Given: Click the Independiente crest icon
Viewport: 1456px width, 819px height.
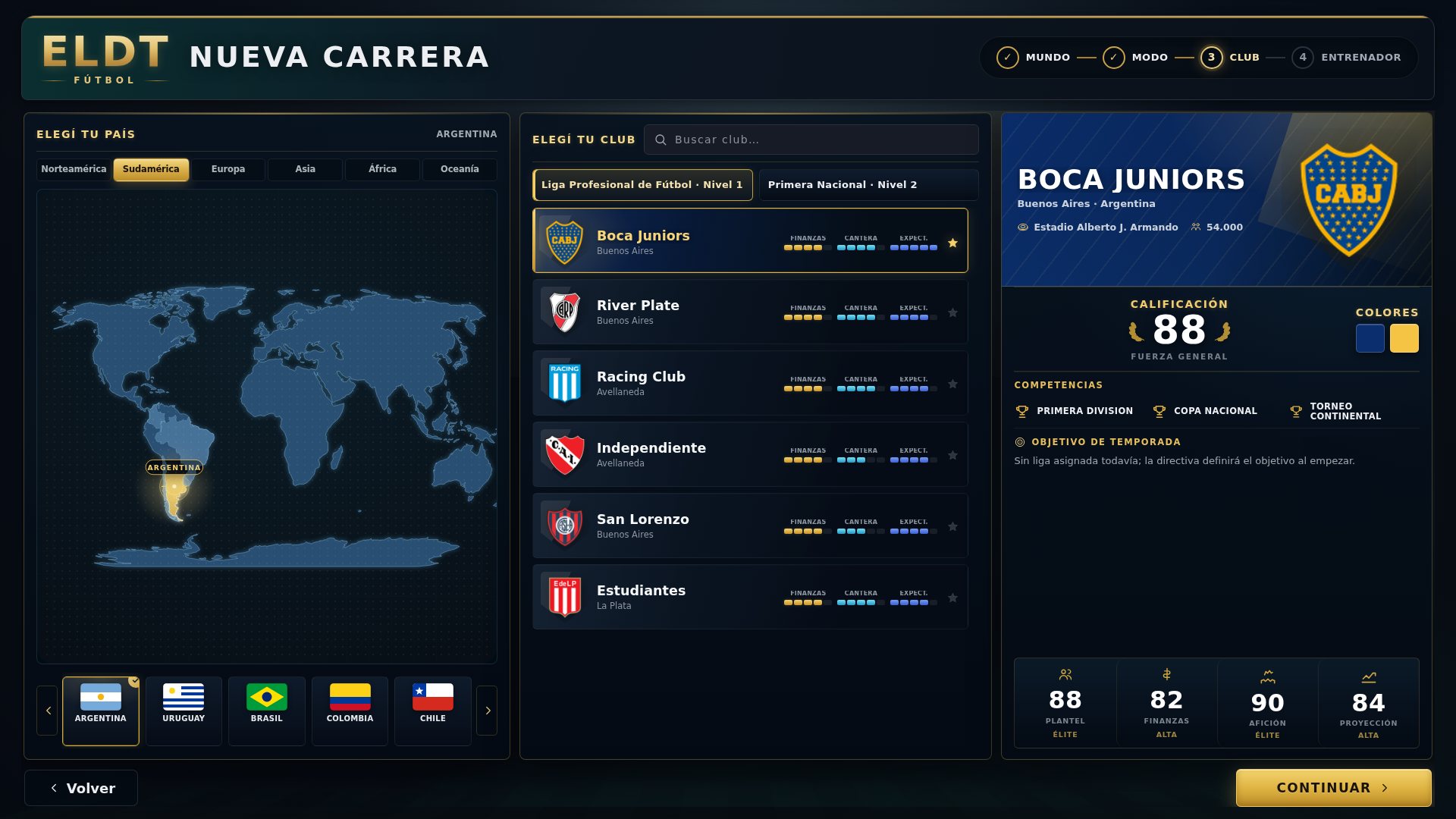Looking at the screenshot, I should [x=565, y=454].
